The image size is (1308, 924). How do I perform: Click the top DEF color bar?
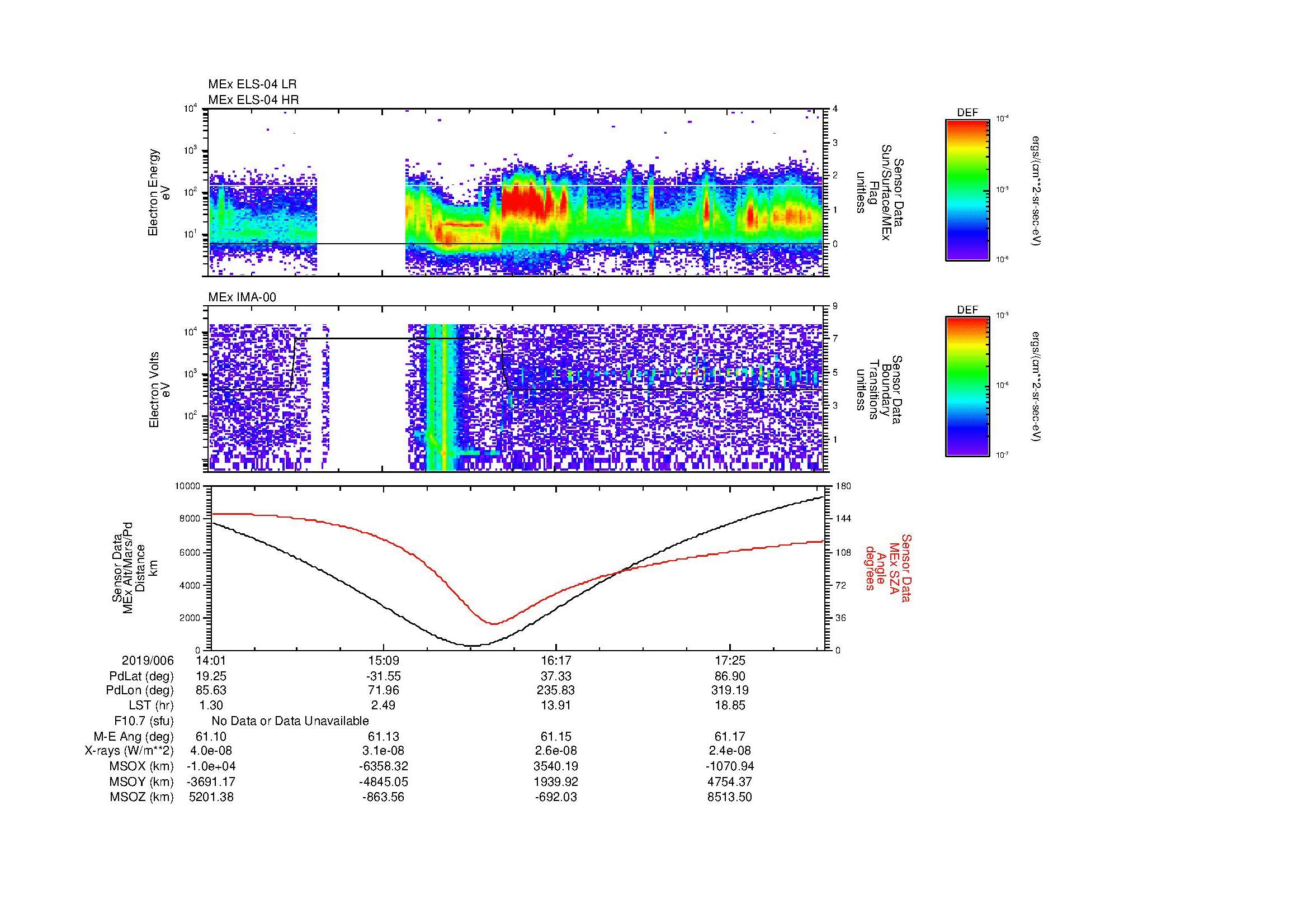tap(967, 189)
